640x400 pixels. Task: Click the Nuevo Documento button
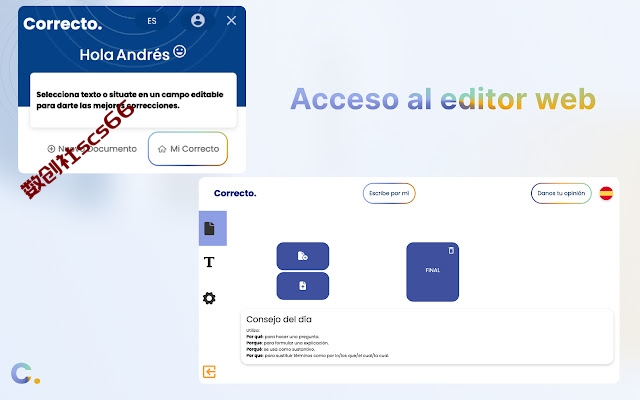(x=92, y=149)
